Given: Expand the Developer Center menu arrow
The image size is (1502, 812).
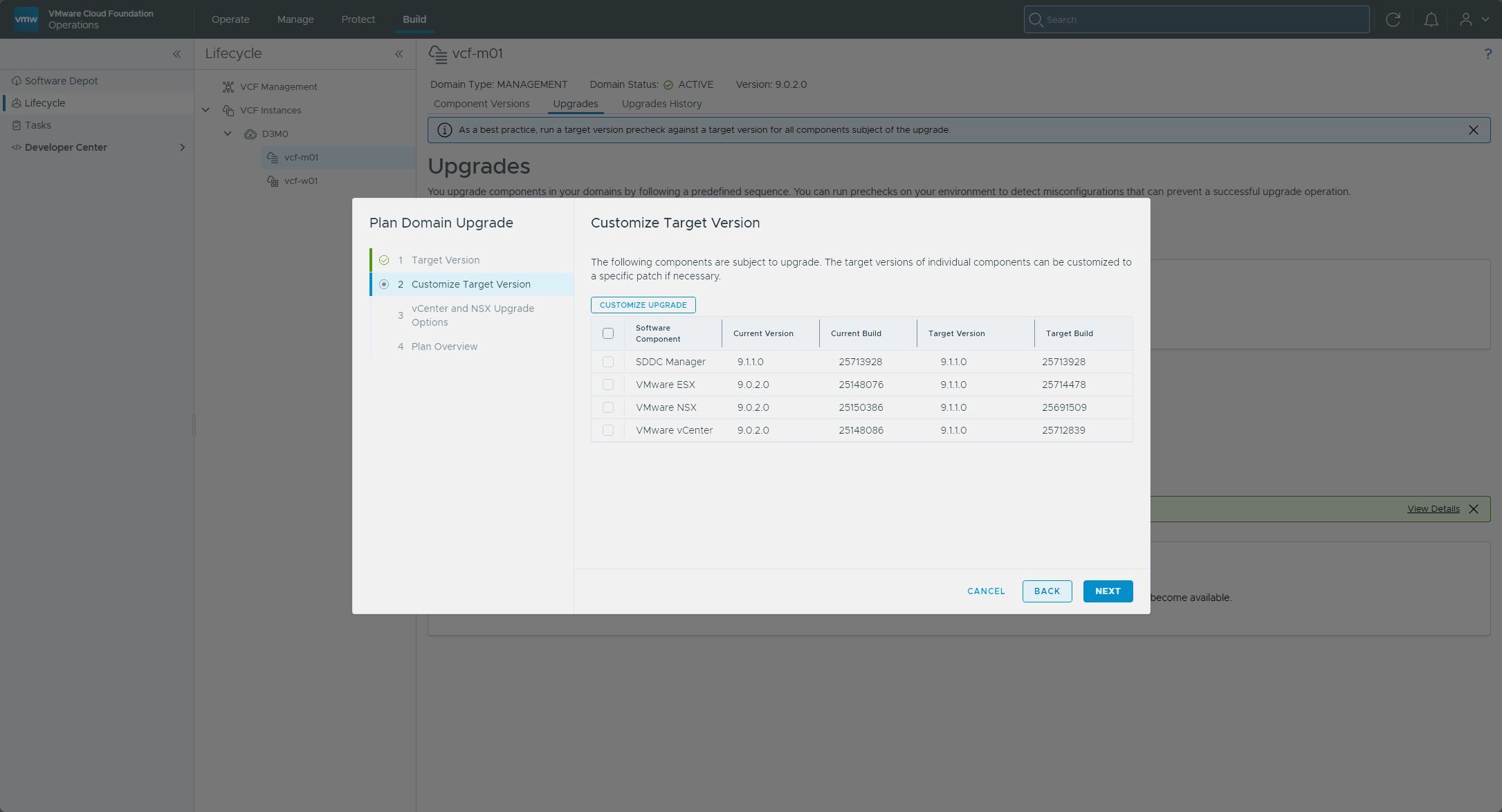Looking at the screenshot, I should tap(182, 147).
